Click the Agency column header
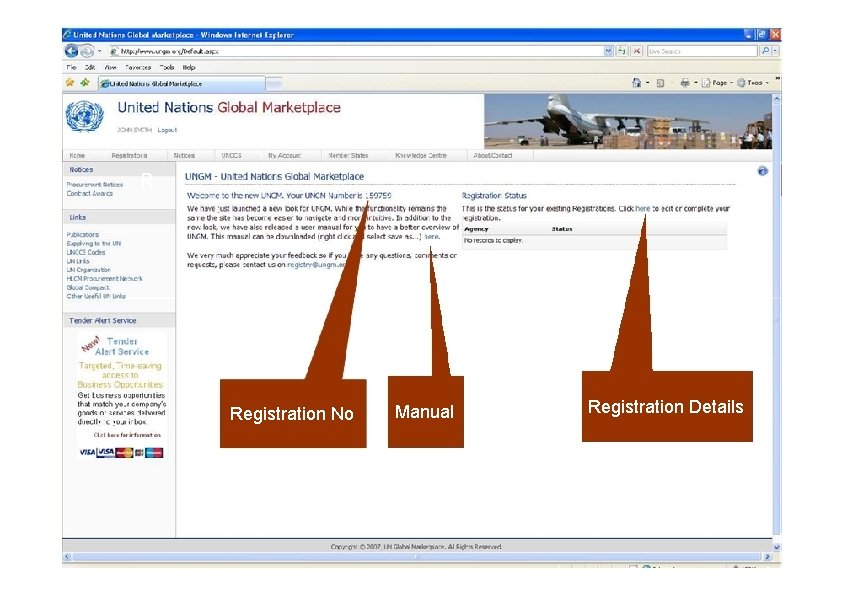Image resolution: width=842 pixels, height=595 pixels. click(x=476, y=229)
